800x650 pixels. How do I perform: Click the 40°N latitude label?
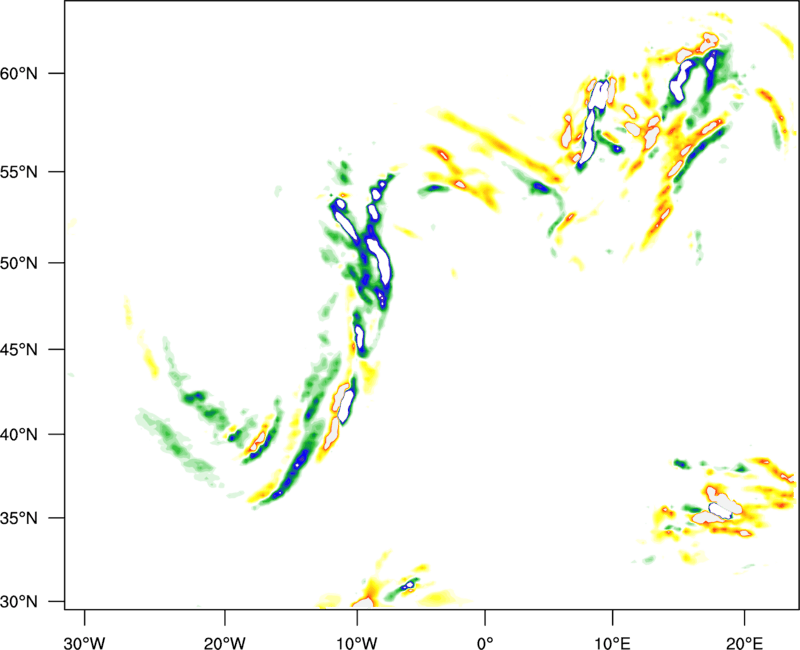click(x=19, y=434)
